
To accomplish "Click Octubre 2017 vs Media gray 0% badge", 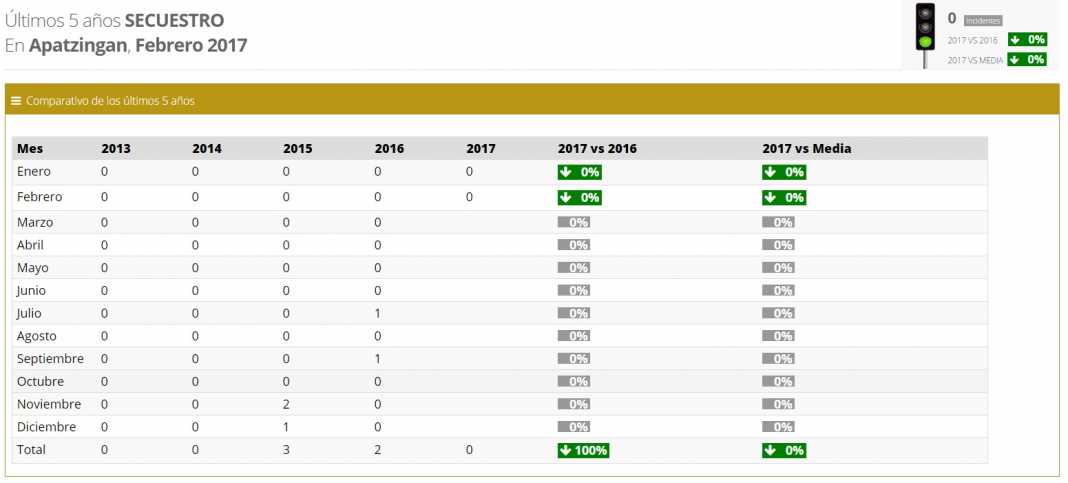I will (779, 381).
